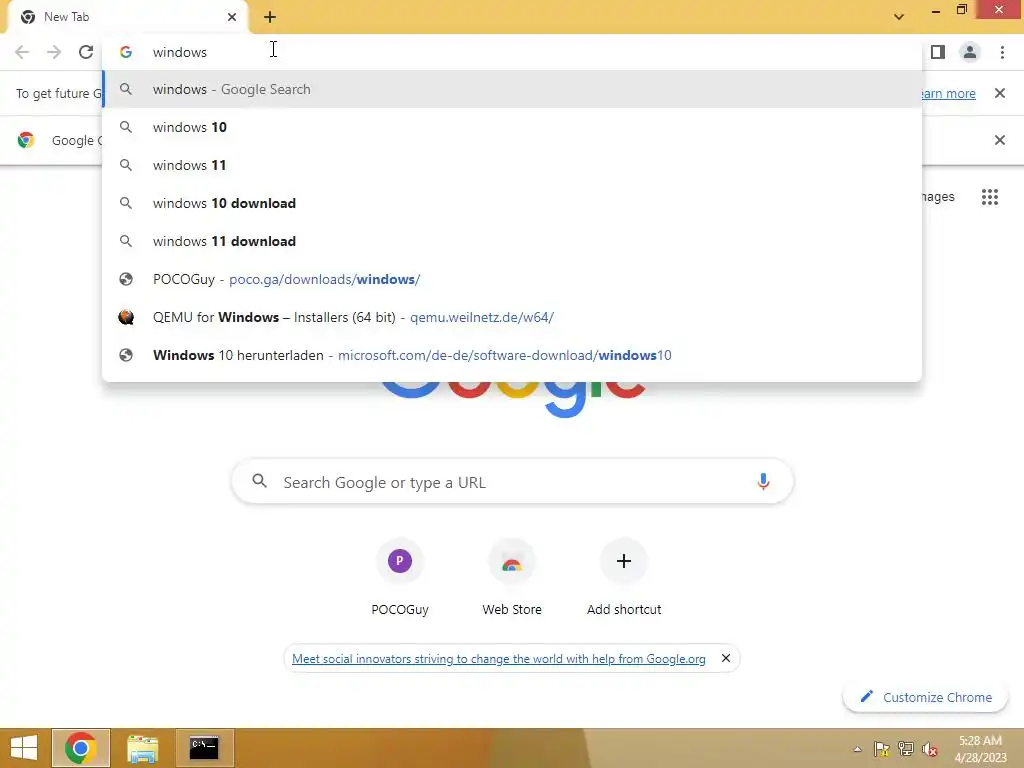
Task: Open the profile avatar menu
Action: click(970, 52)
